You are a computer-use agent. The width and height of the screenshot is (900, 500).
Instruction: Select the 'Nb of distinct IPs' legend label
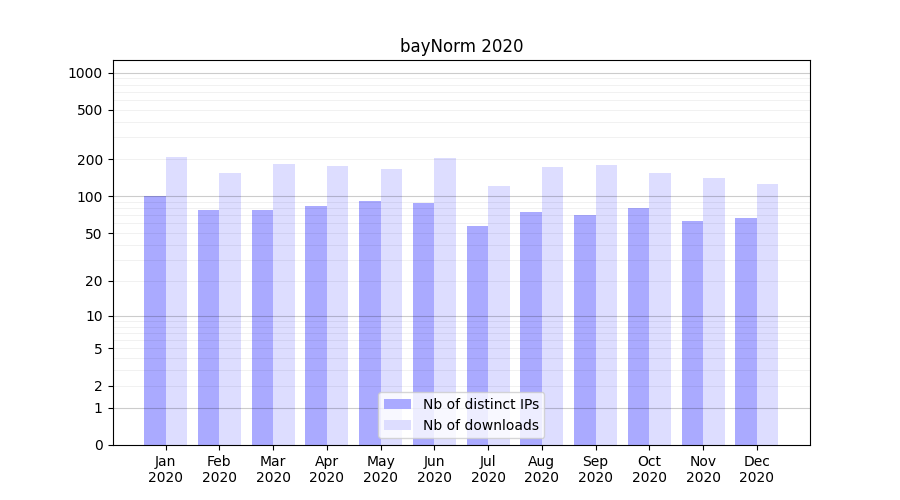point(480,404)
